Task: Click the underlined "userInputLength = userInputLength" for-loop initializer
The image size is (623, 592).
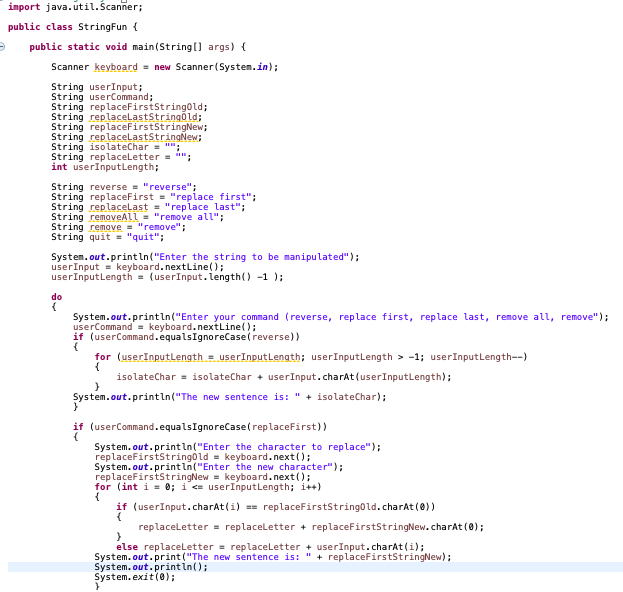Action: pyautogui.click(x=211, y=357)
